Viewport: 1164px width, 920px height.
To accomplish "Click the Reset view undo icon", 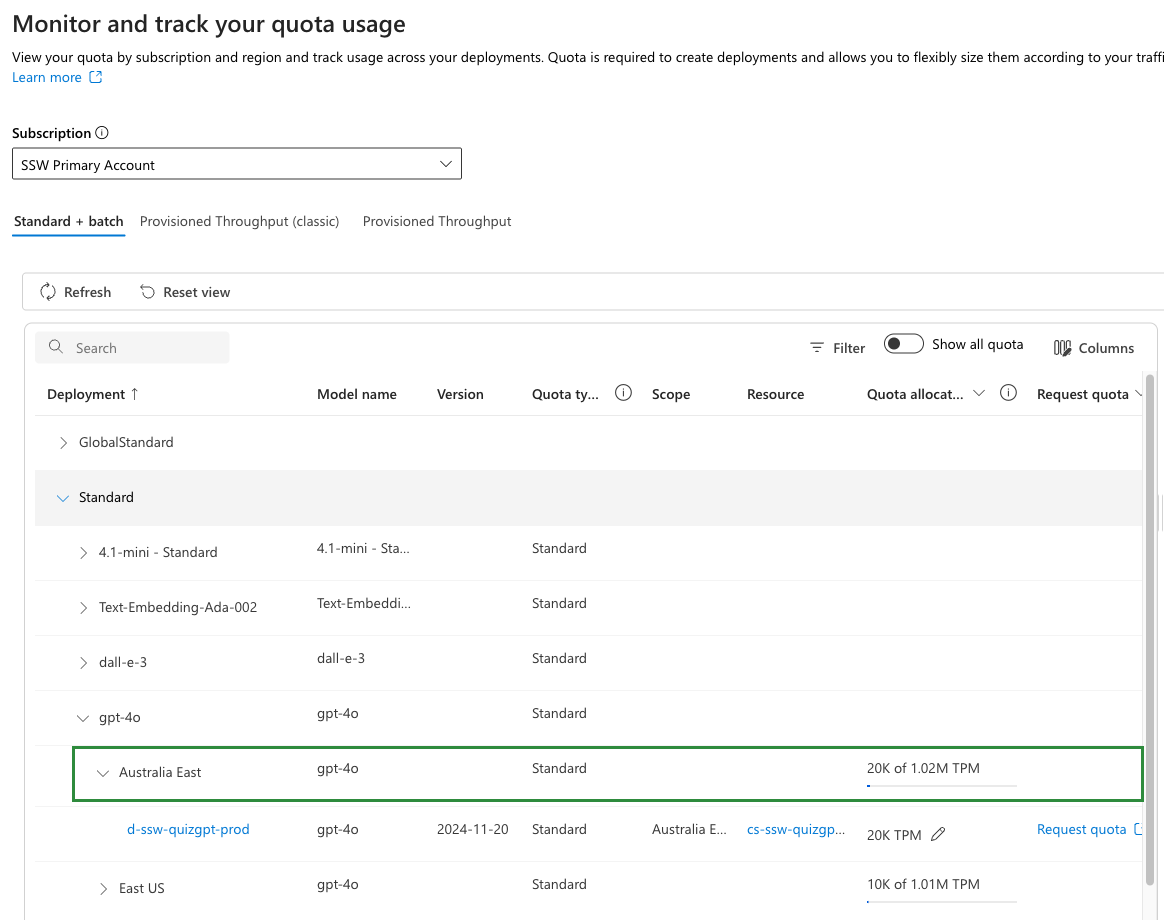I will [x=148, y=292].
